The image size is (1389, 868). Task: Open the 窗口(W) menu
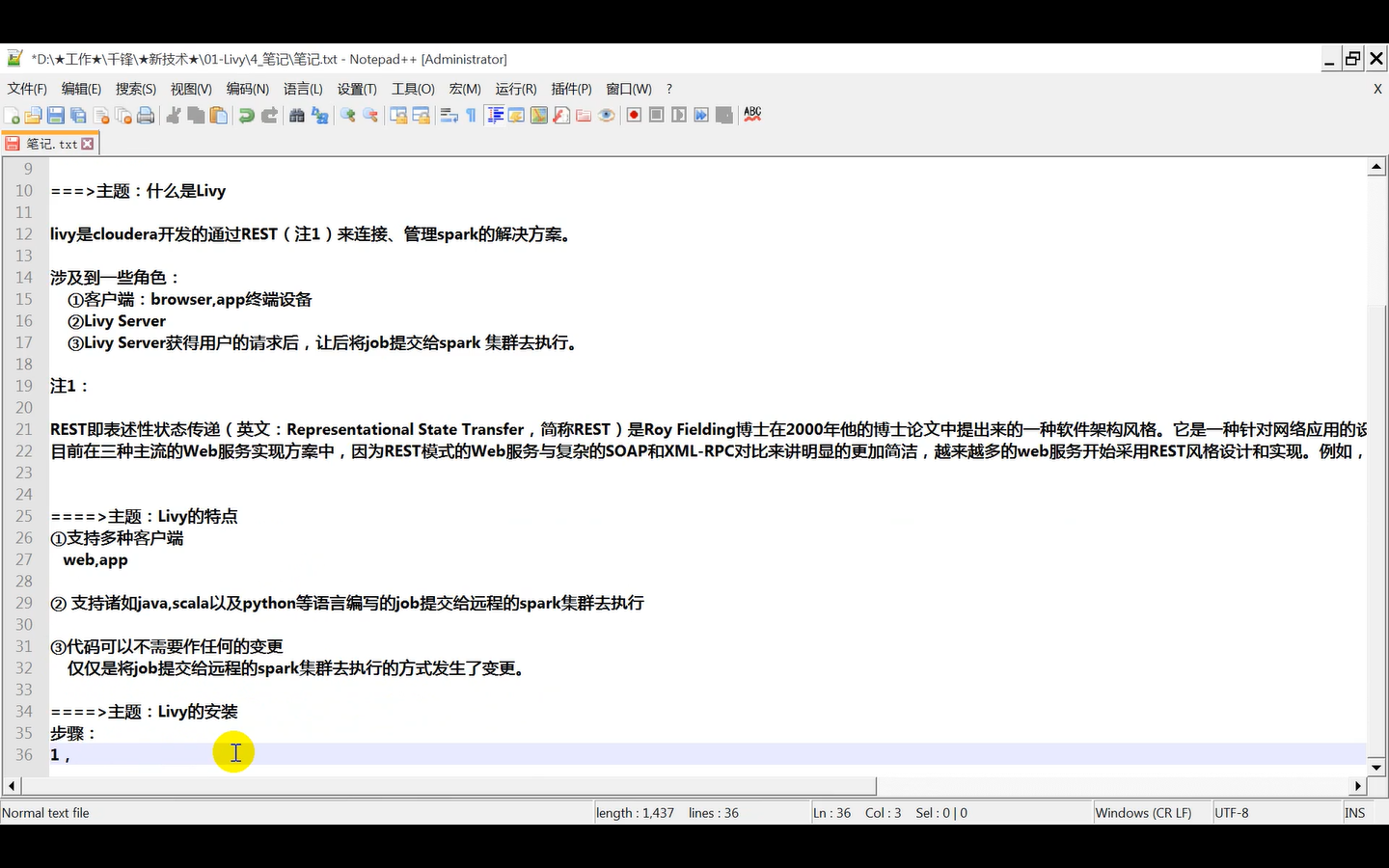[x=629, y=89]
